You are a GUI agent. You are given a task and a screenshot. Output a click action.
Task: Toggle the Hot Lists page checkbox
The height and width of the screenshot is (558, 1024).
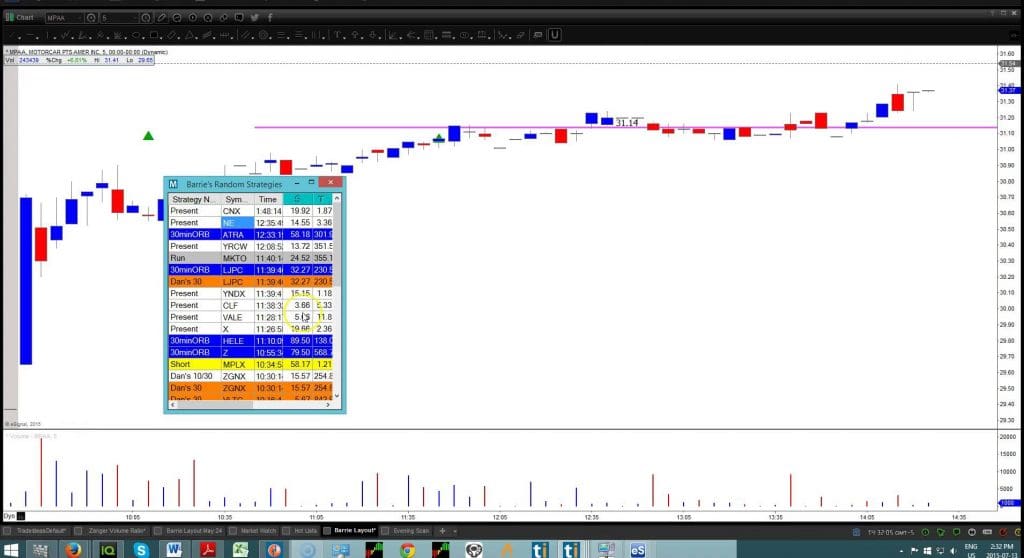286,531
